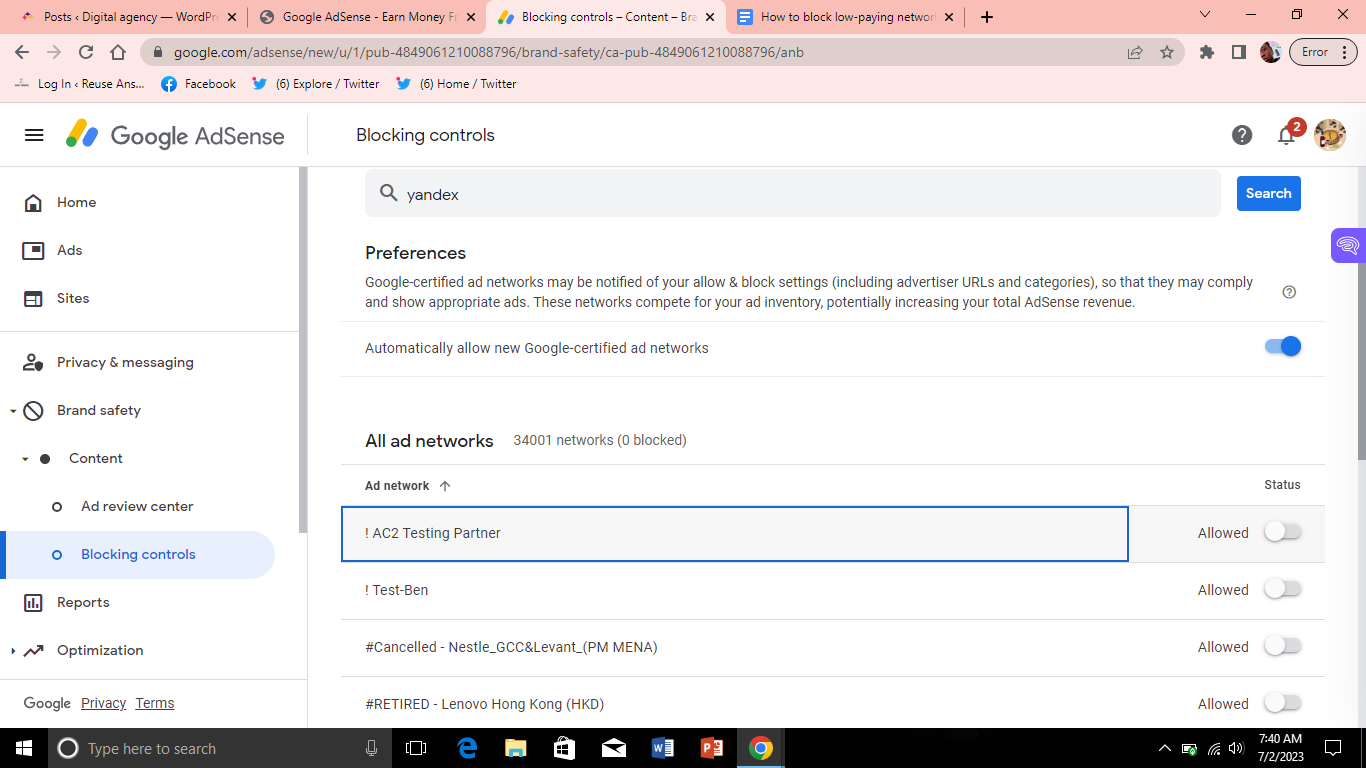Image resolution: width=1366 pixels, height=768 pixels.
Task: Open the Mail app from the taskbar
Action: pyautogui.click(x=614, y=748)
